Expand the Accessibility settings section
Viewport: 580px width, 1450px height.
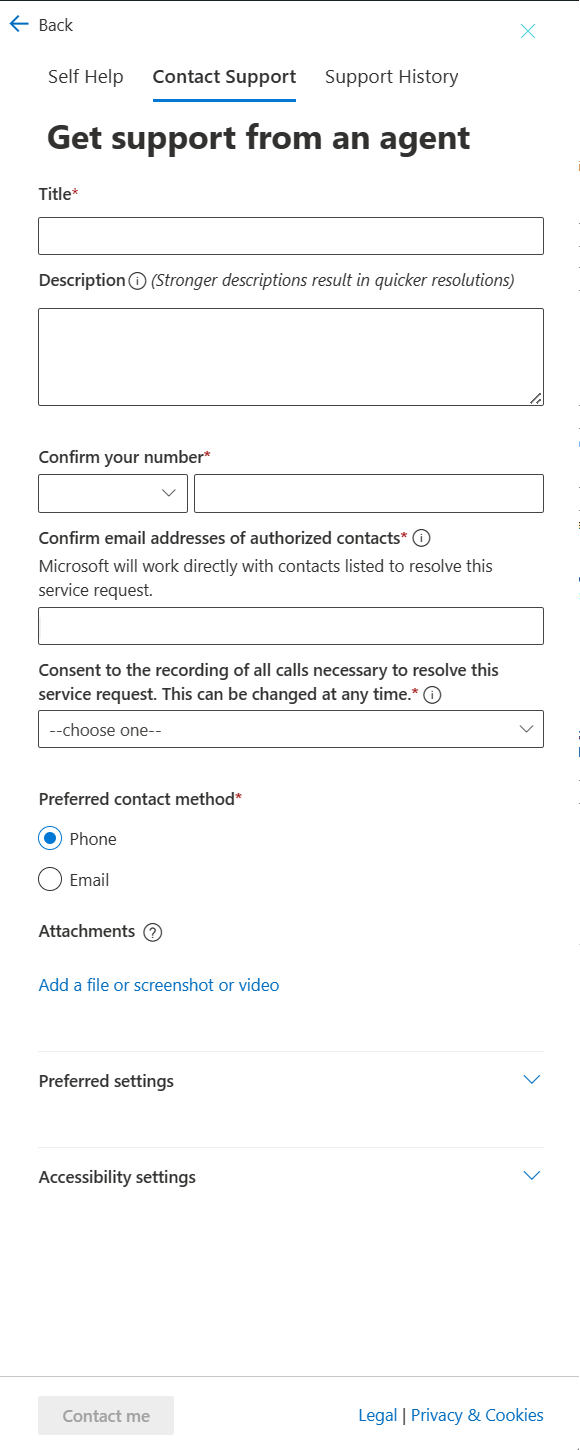pos(291,1177)
